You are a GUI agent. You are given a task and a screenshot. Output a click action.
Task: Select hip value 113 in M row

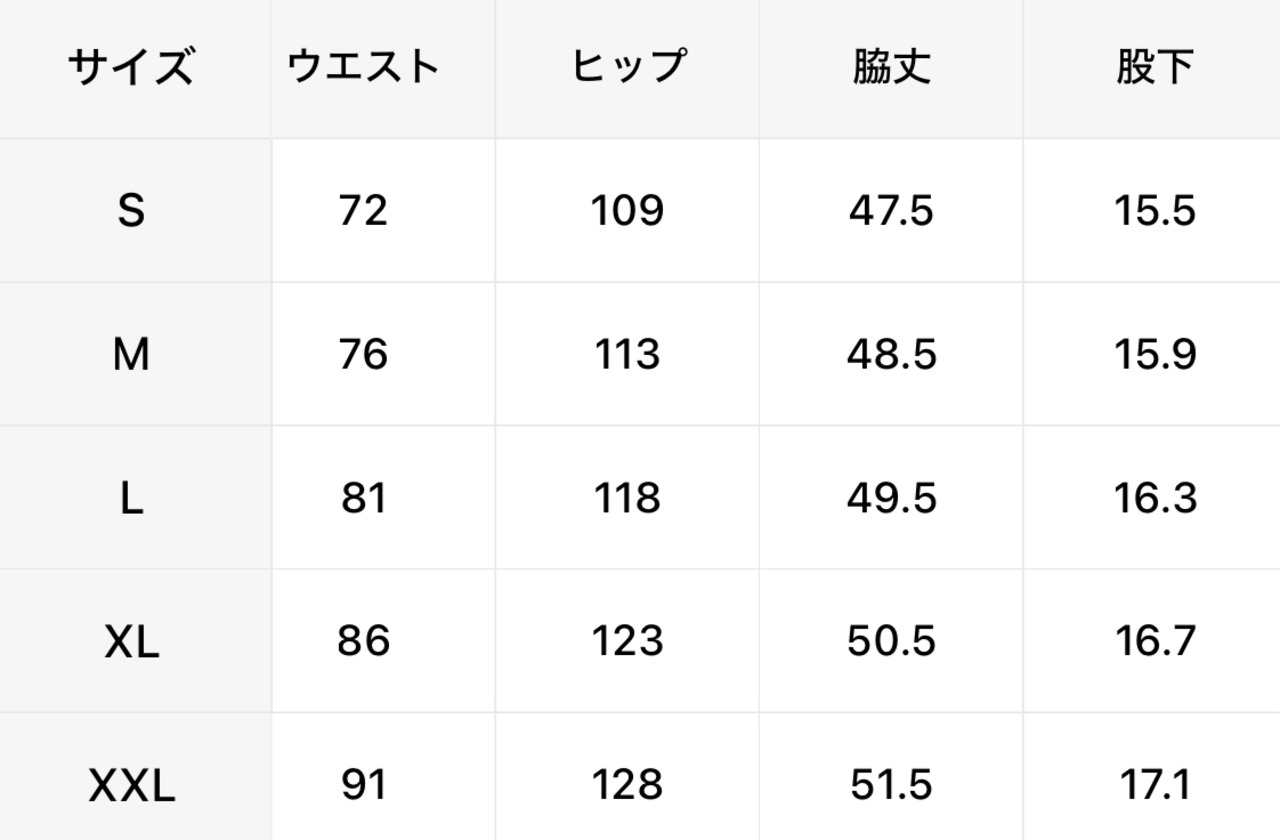627,355
